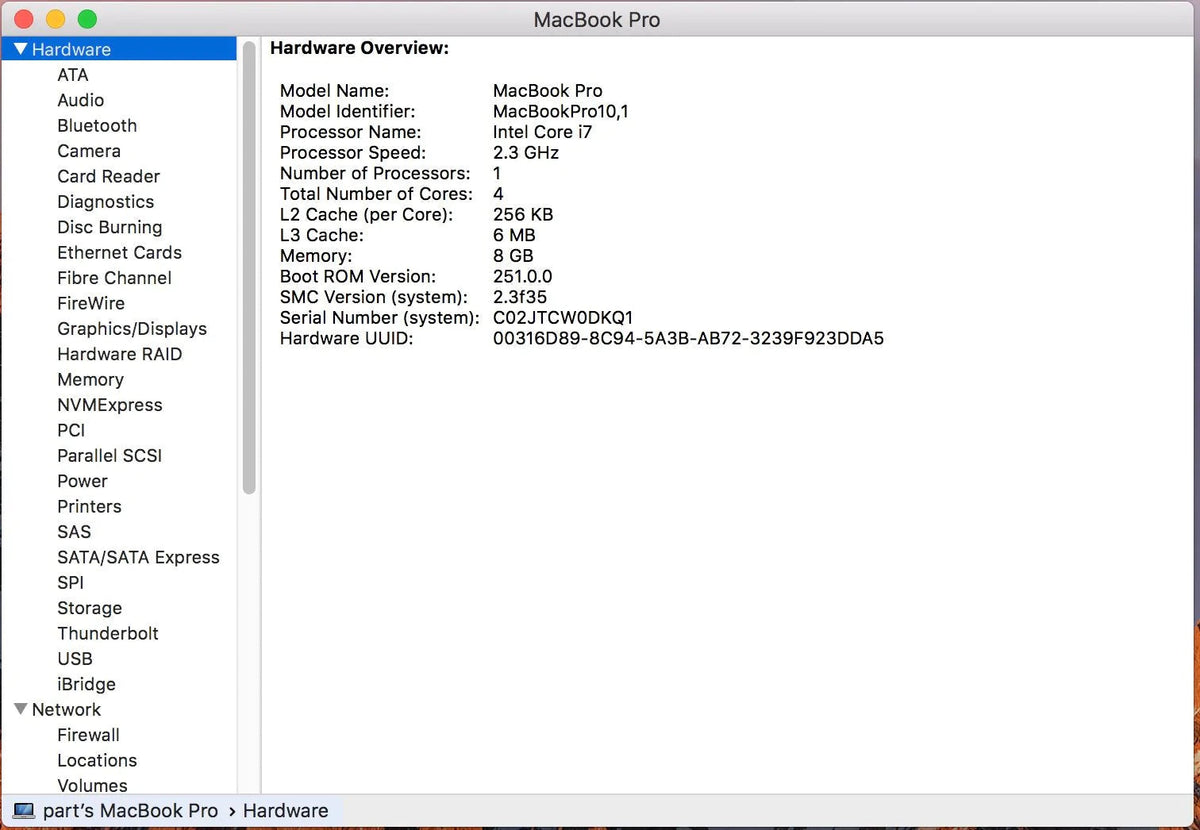The height and width of the screenshot is (830, 1200).
Task: Select FireWire in the sidebar
Action: [x=91, y=303]
